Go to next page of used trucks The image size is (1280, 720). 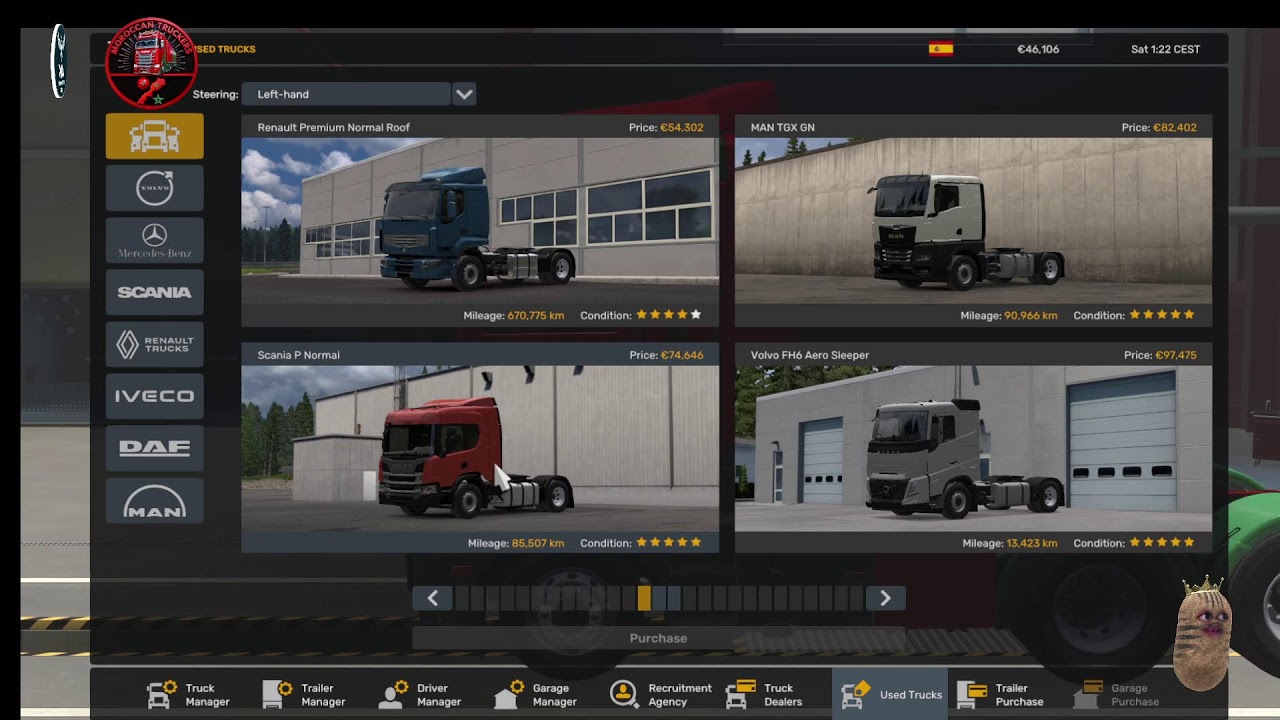pyautogui.click(x=885, y=598)
